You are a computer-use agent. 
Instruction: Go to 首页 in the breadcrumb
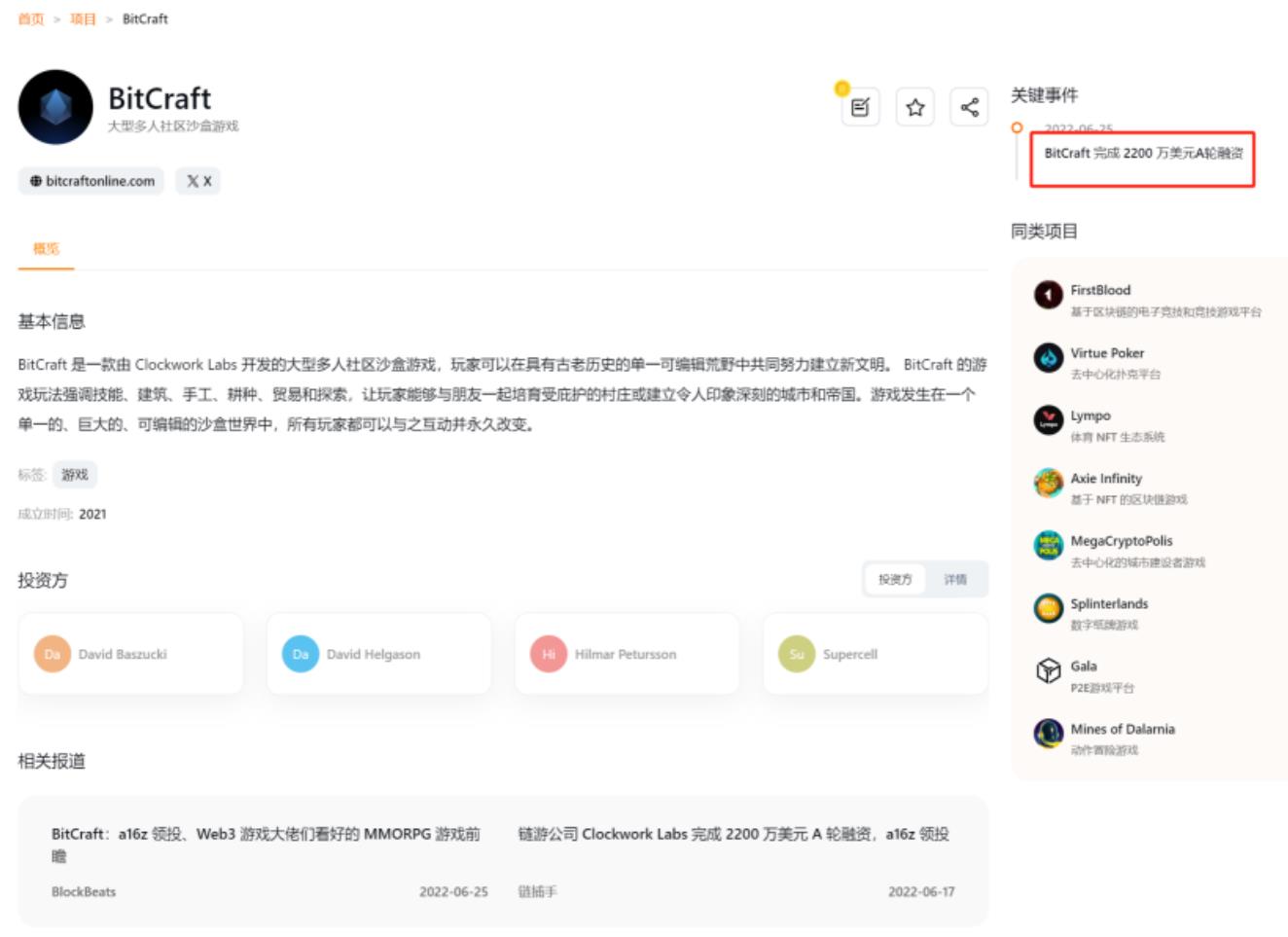(x=31, y=18)
